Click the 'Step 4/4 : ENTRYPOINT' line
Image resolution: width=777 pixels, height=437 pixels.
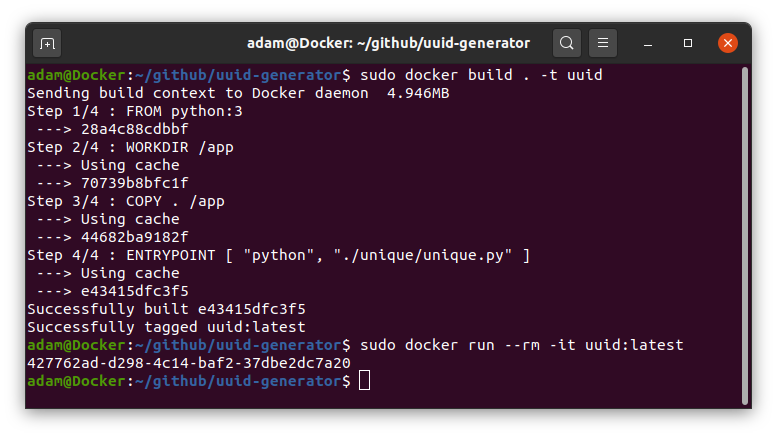[x=278, y=256]
